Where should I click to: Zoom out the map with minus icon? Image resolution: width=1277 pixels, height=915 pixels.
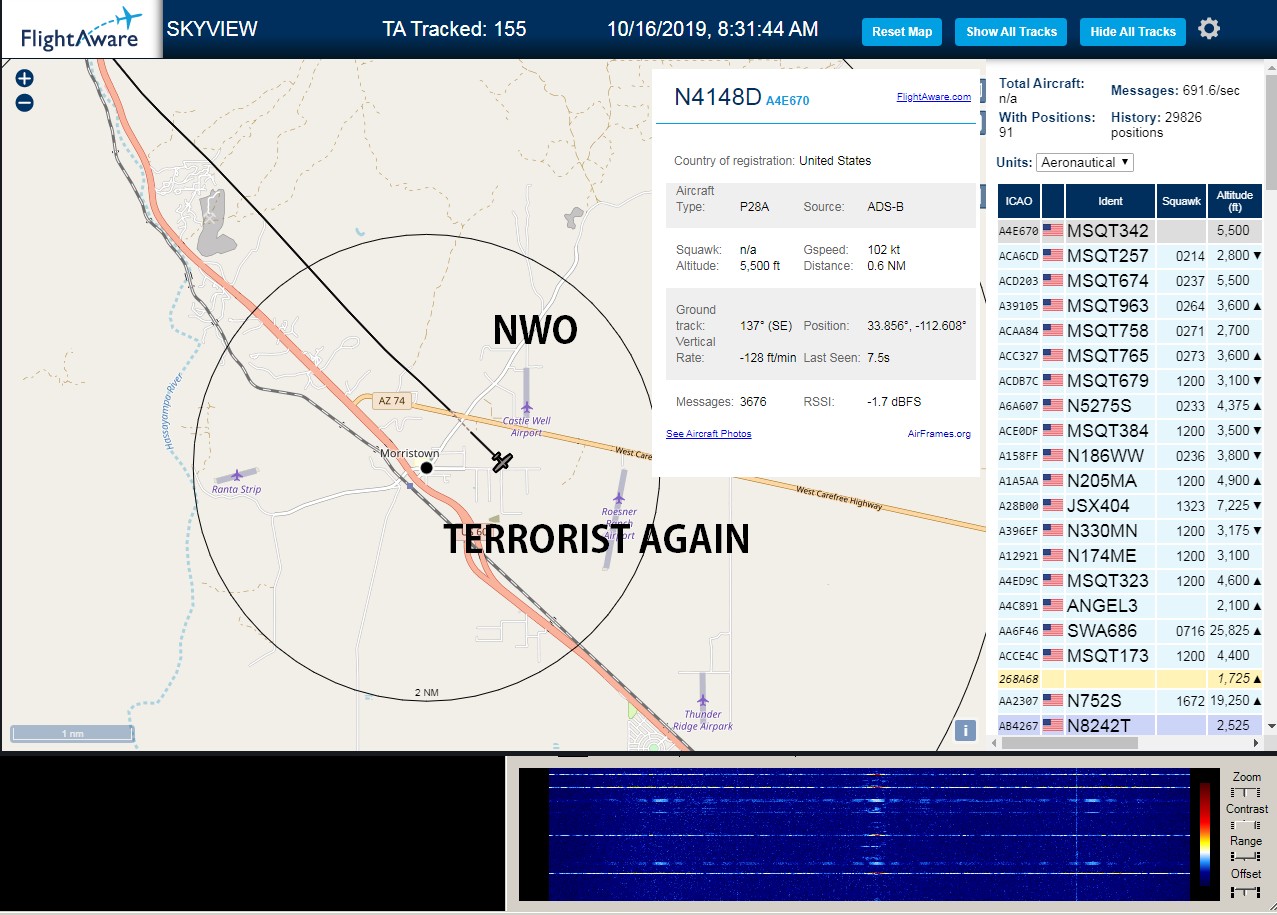pyautogui.click(x=25, y=102)
